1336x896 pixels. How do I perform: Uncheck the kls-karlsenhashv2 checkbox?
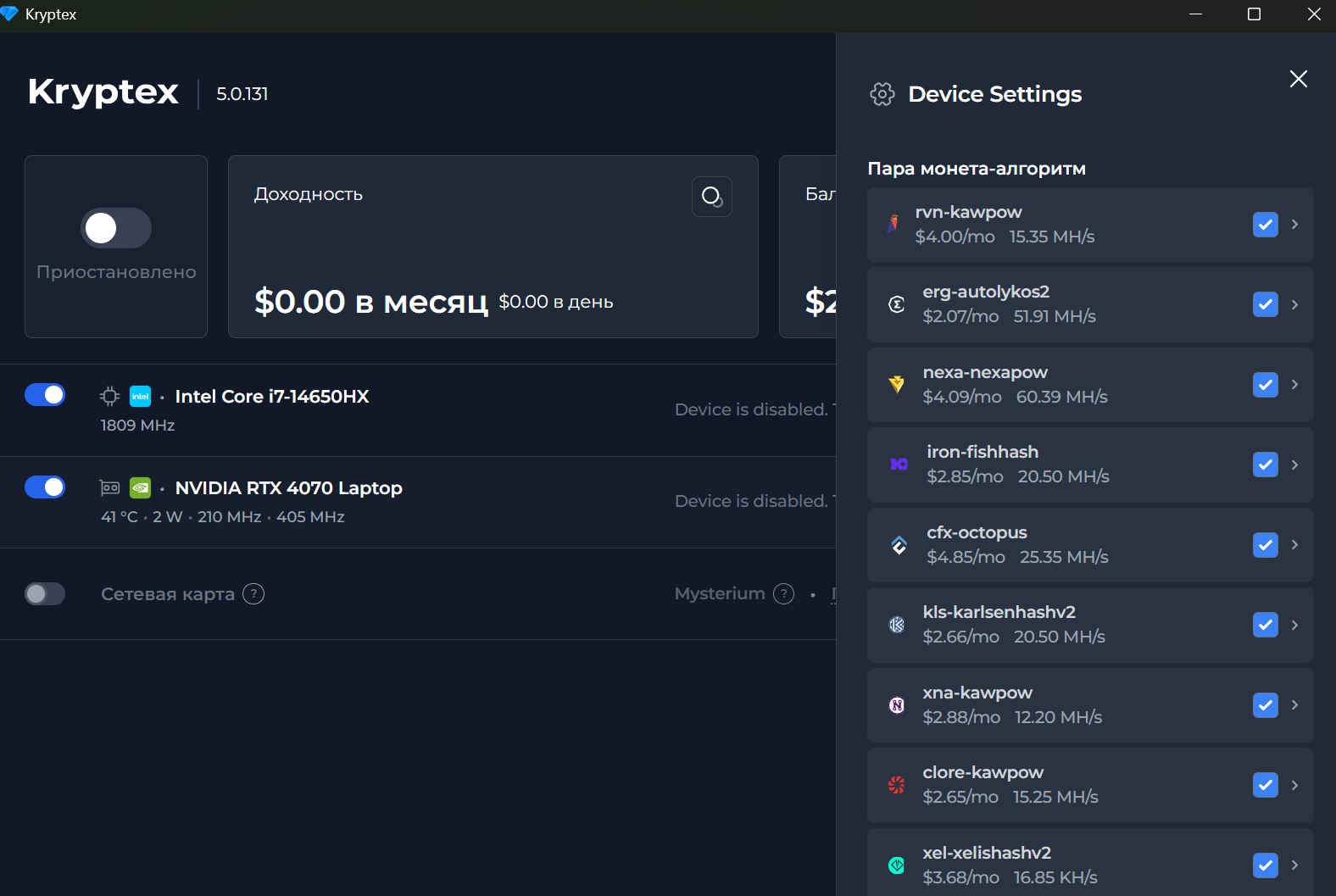(1266, 625)
